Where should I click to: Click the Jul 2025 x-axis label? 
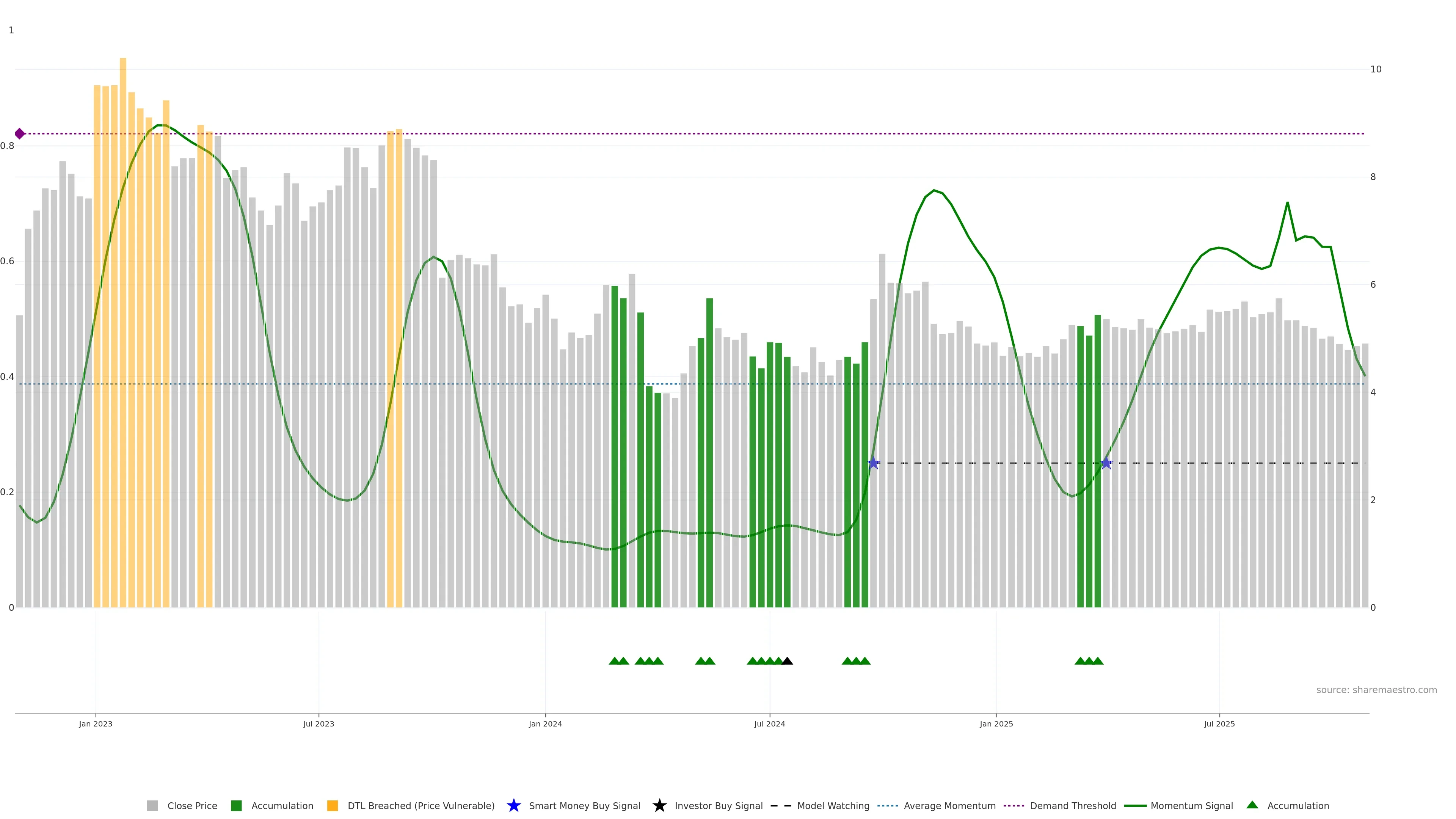tap(1219, 723)
